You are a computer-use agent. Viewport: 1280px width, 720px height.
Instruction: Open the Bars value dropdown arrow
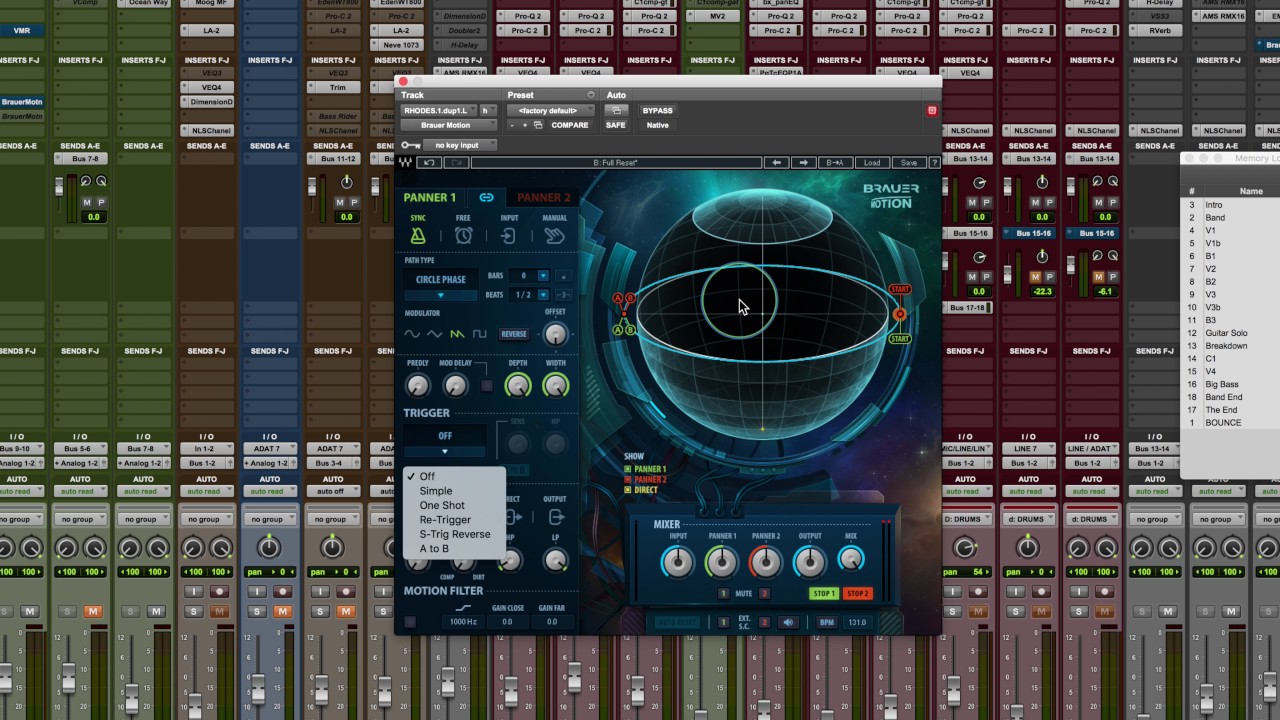click(543, 276)
